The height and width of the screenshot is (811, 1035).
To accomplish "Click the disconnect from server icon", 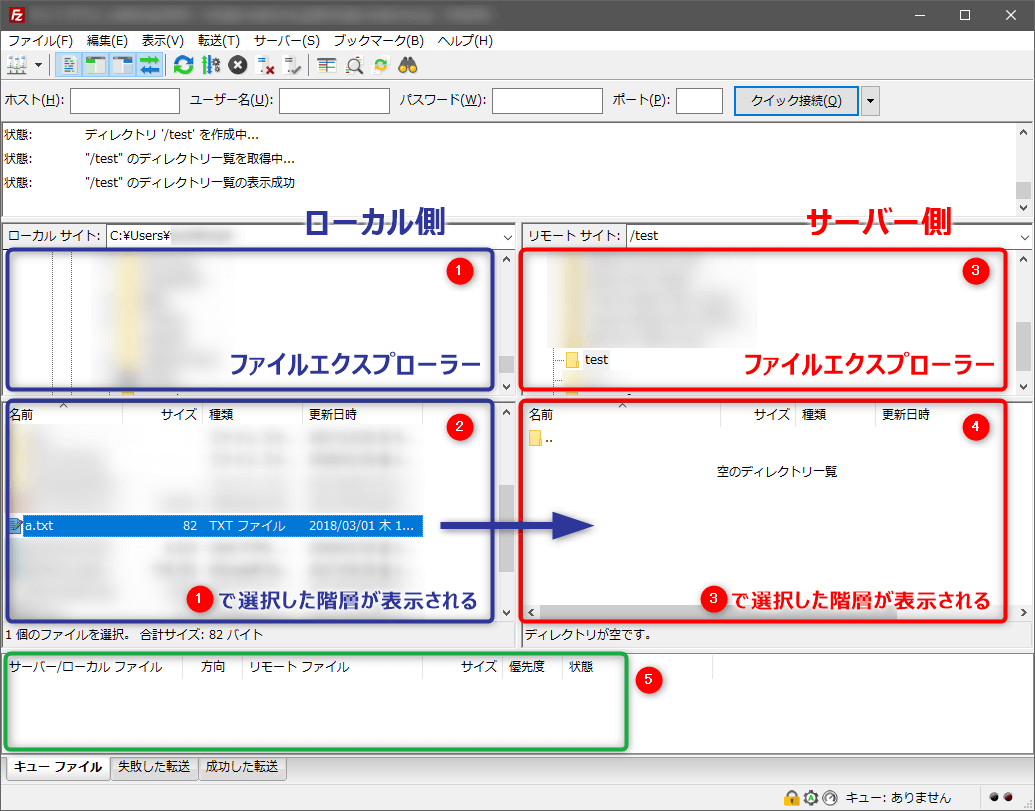I will 266,65.
